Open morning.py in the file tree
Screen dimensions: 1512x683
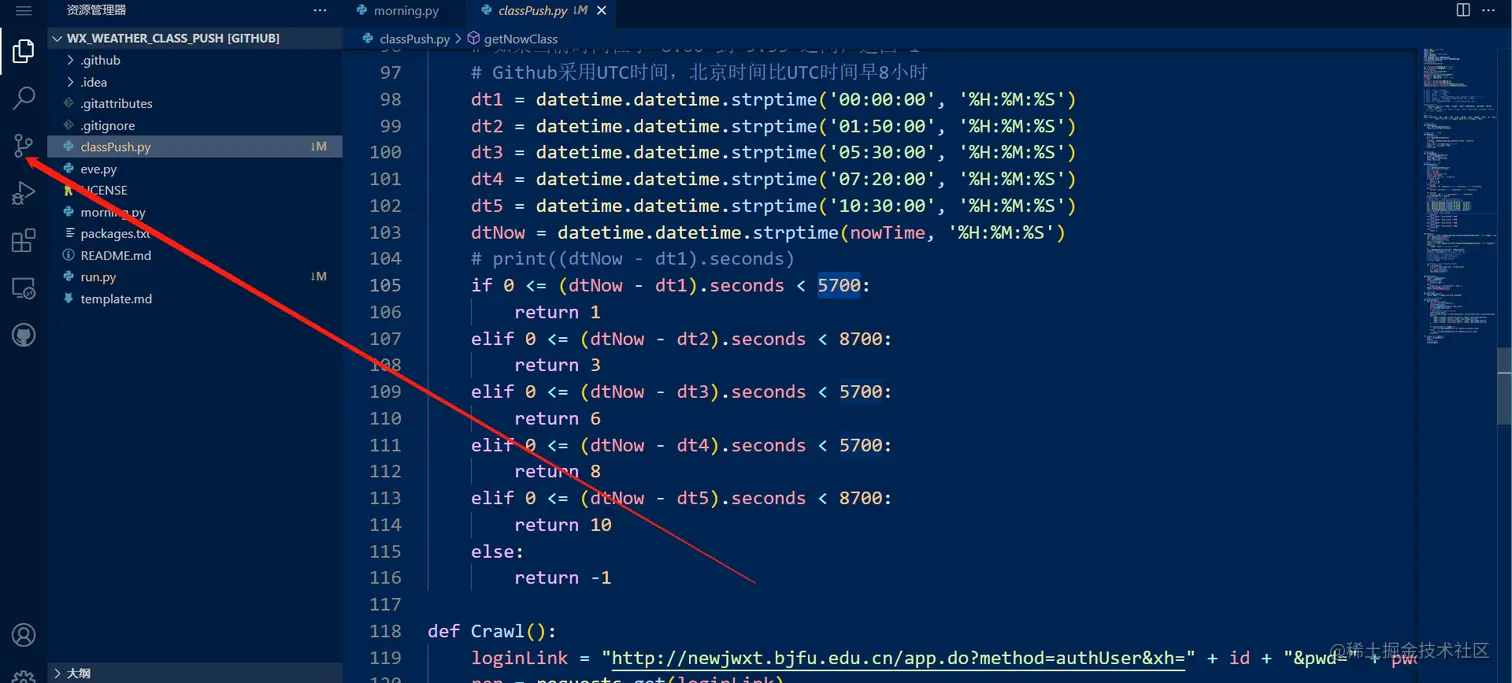pos(194,212)
